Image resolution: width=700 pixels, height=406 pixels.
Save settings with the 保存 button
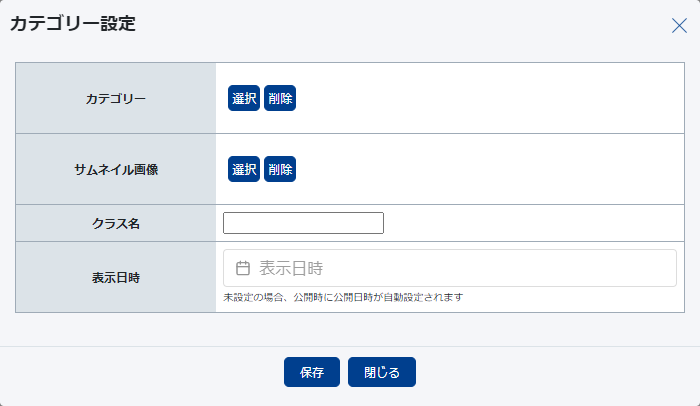click(x=312, y=372)
